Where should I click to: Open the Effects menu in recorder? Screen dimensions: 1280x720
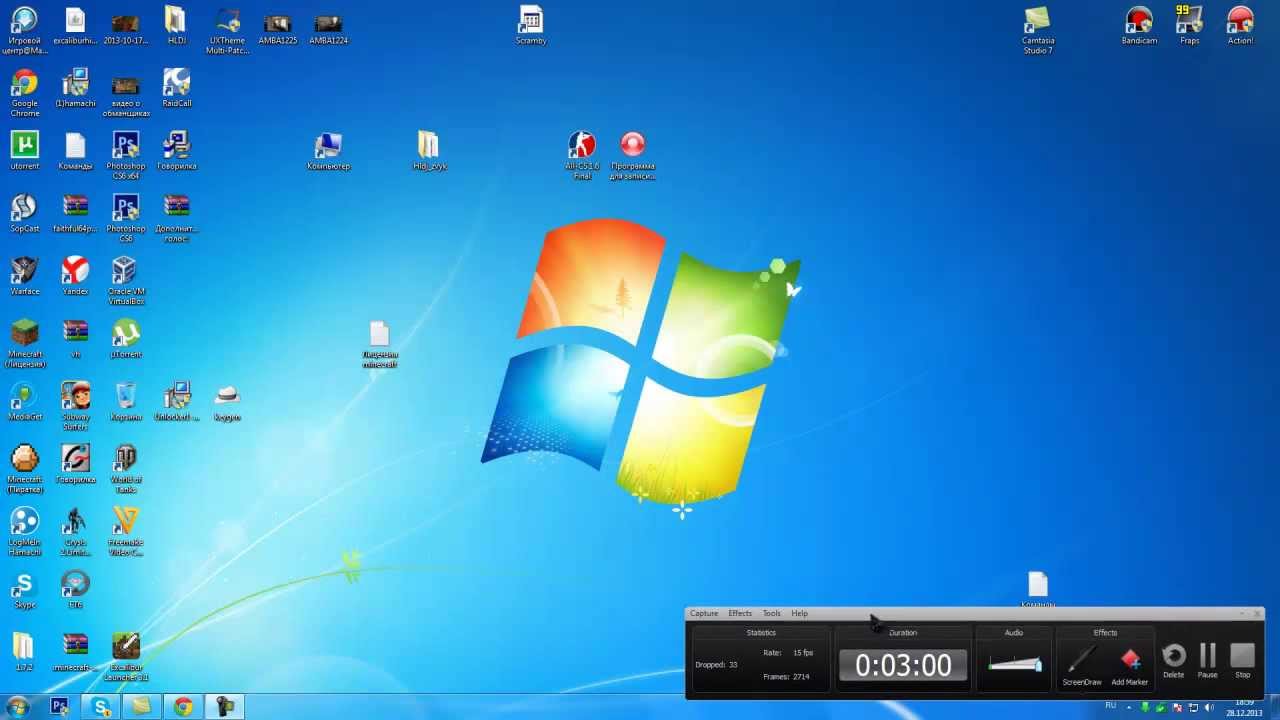[740, 613]
